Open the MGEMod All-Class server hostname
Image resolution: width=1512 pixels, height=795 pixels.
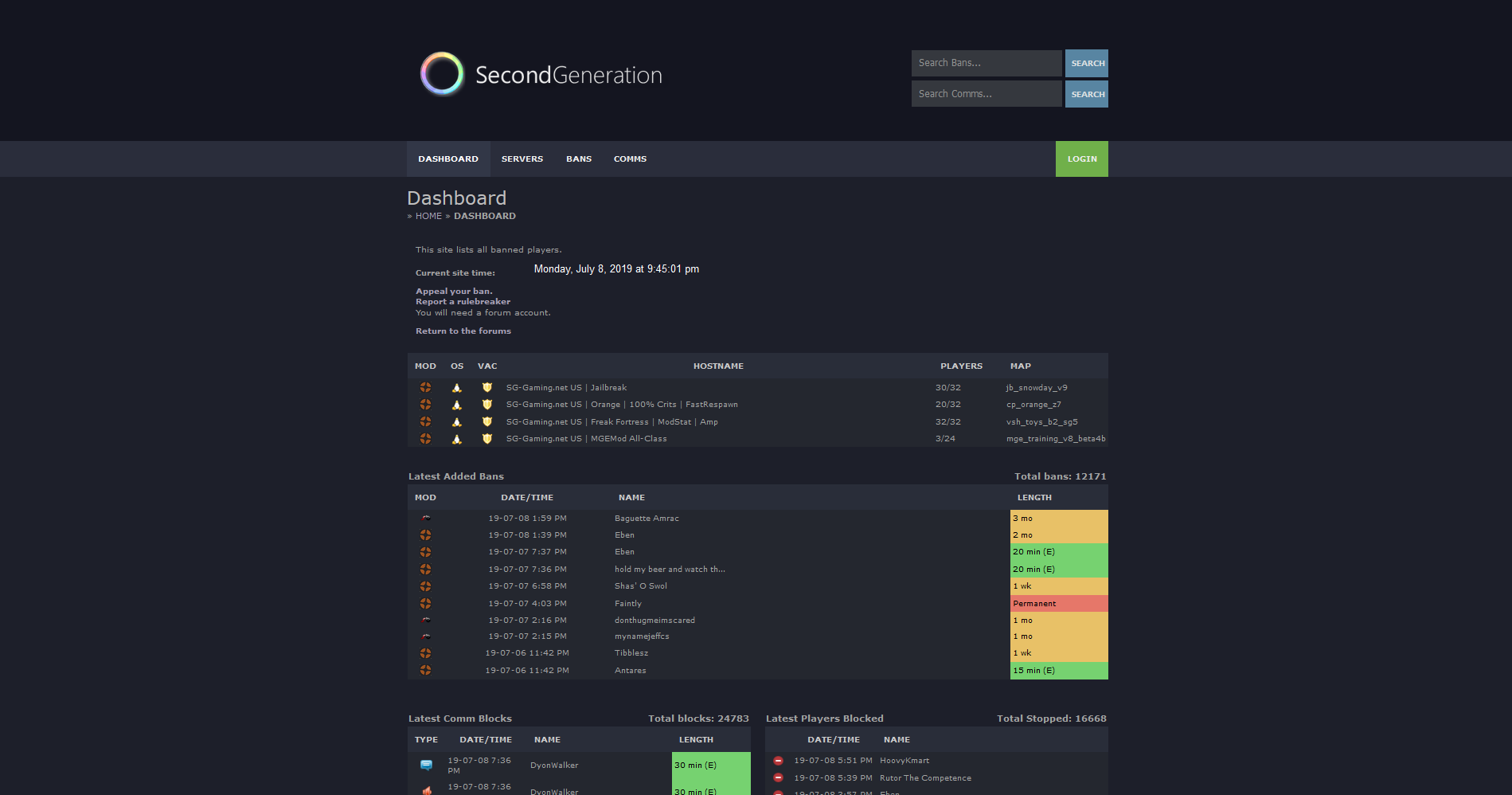coord(587,439)
